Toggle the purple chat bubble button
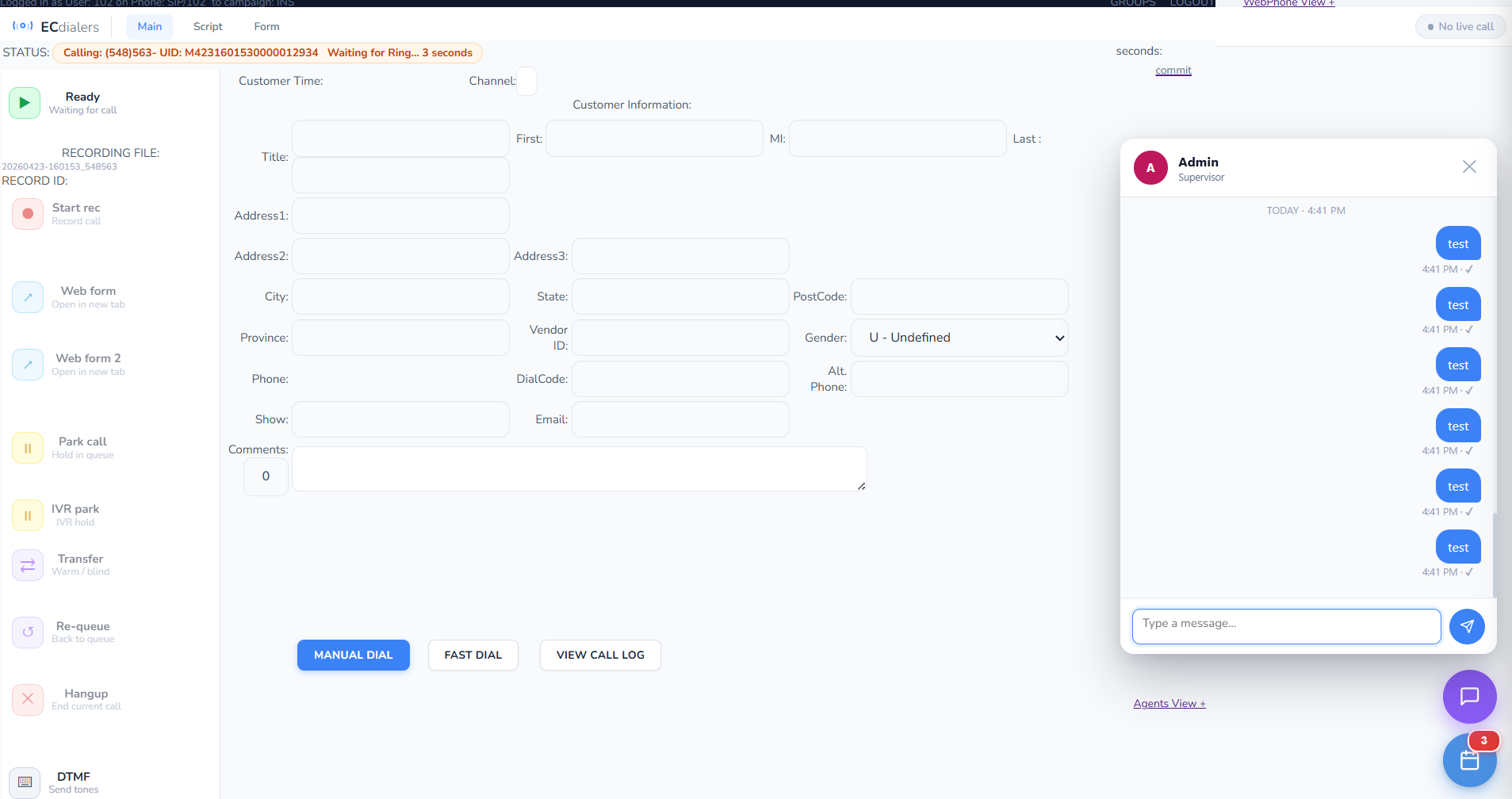 tap(1469, 697)
